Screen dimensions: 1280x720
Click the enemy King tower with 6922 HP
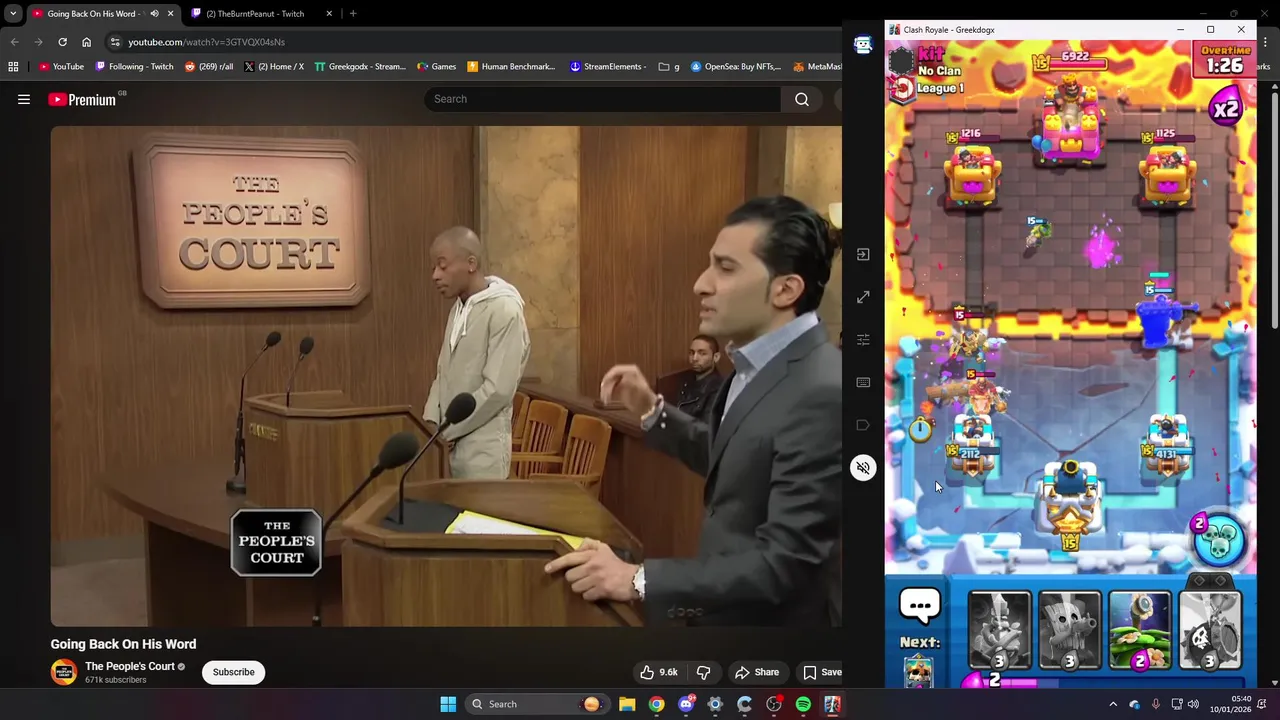(1070, 120)
